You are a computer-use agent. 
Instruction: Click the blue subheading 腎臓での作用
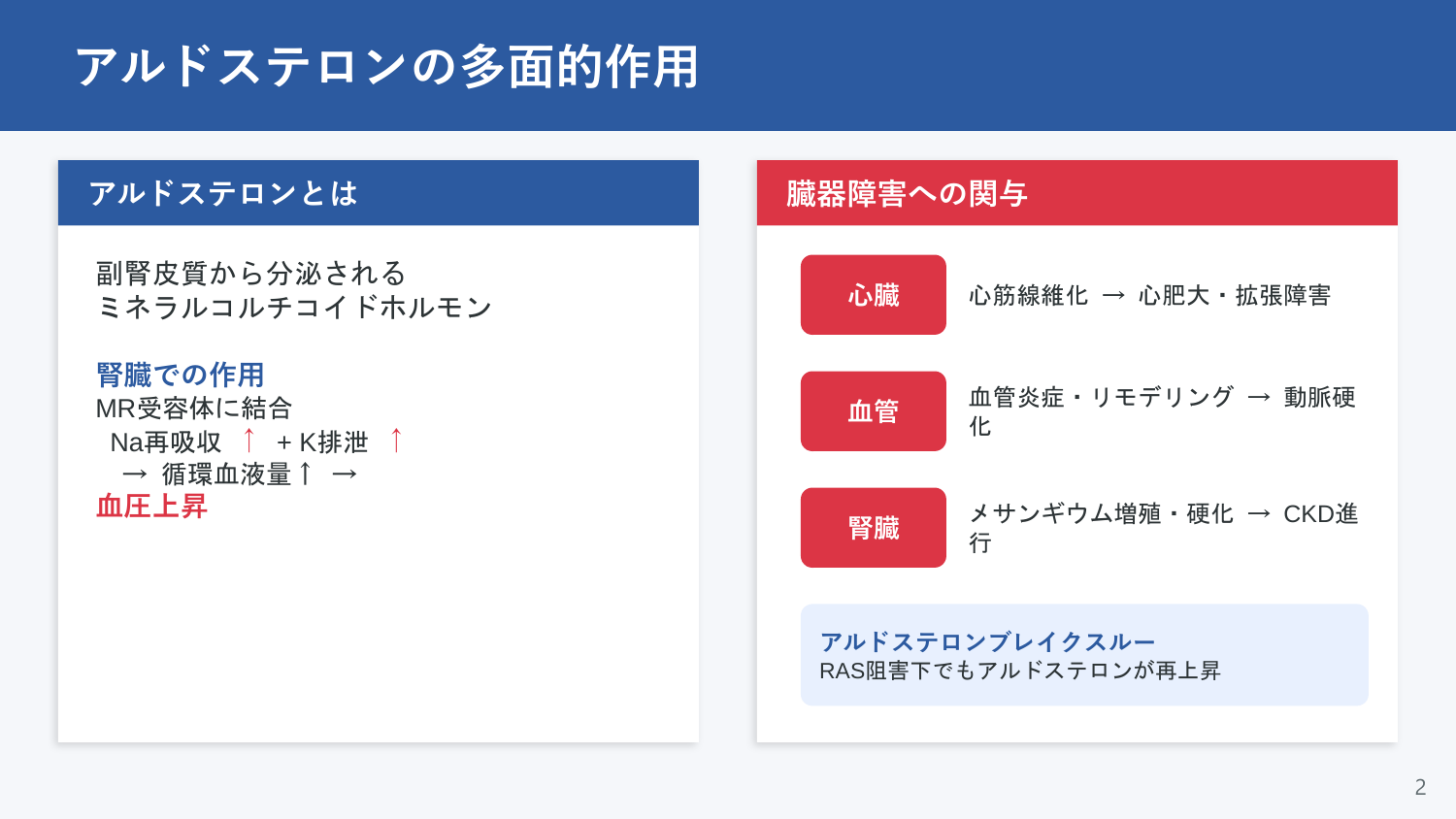point(181,375)
